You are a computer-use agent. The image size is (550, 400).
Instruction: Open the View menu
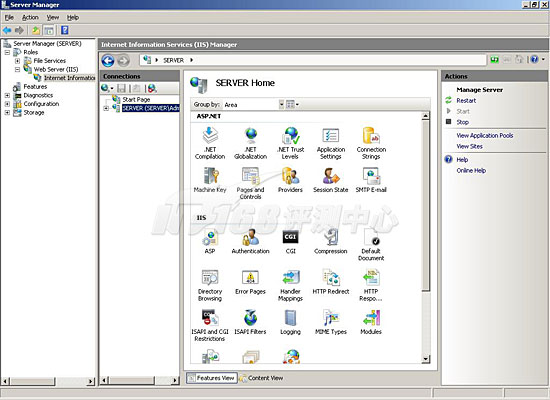53,18
